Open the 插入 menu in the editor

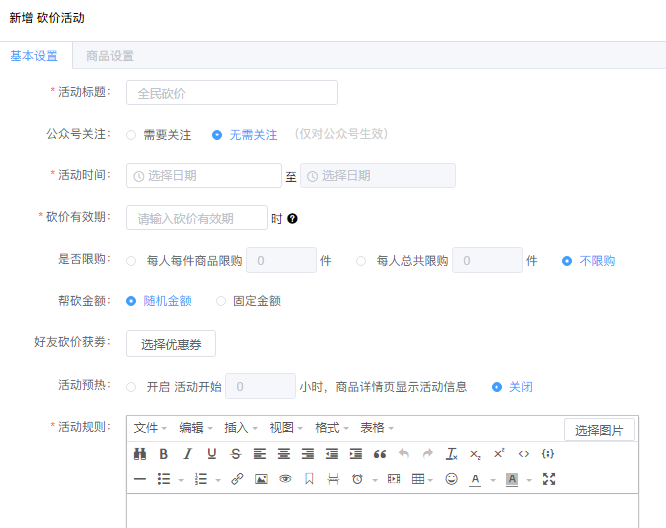point(241,428)
